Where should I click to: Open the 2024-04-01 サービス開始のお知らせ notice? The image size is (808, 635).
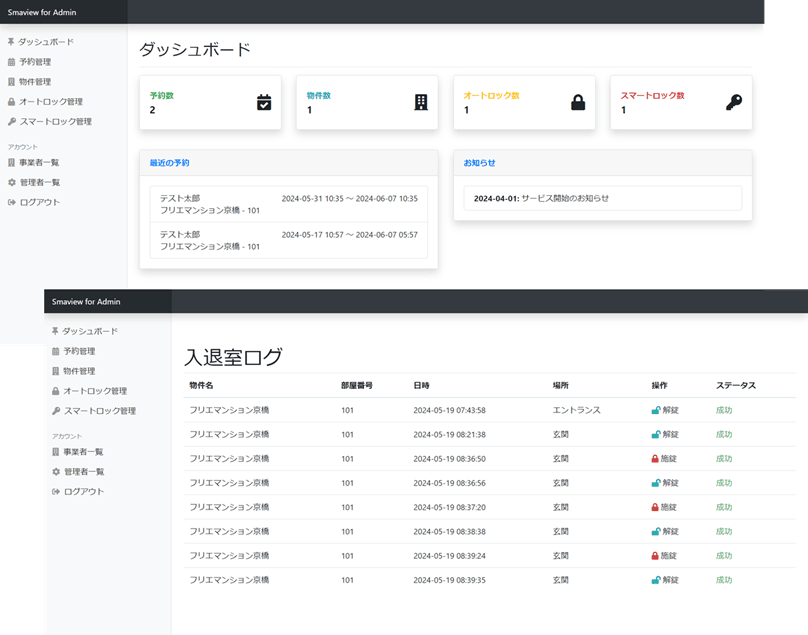pos(602,198)
